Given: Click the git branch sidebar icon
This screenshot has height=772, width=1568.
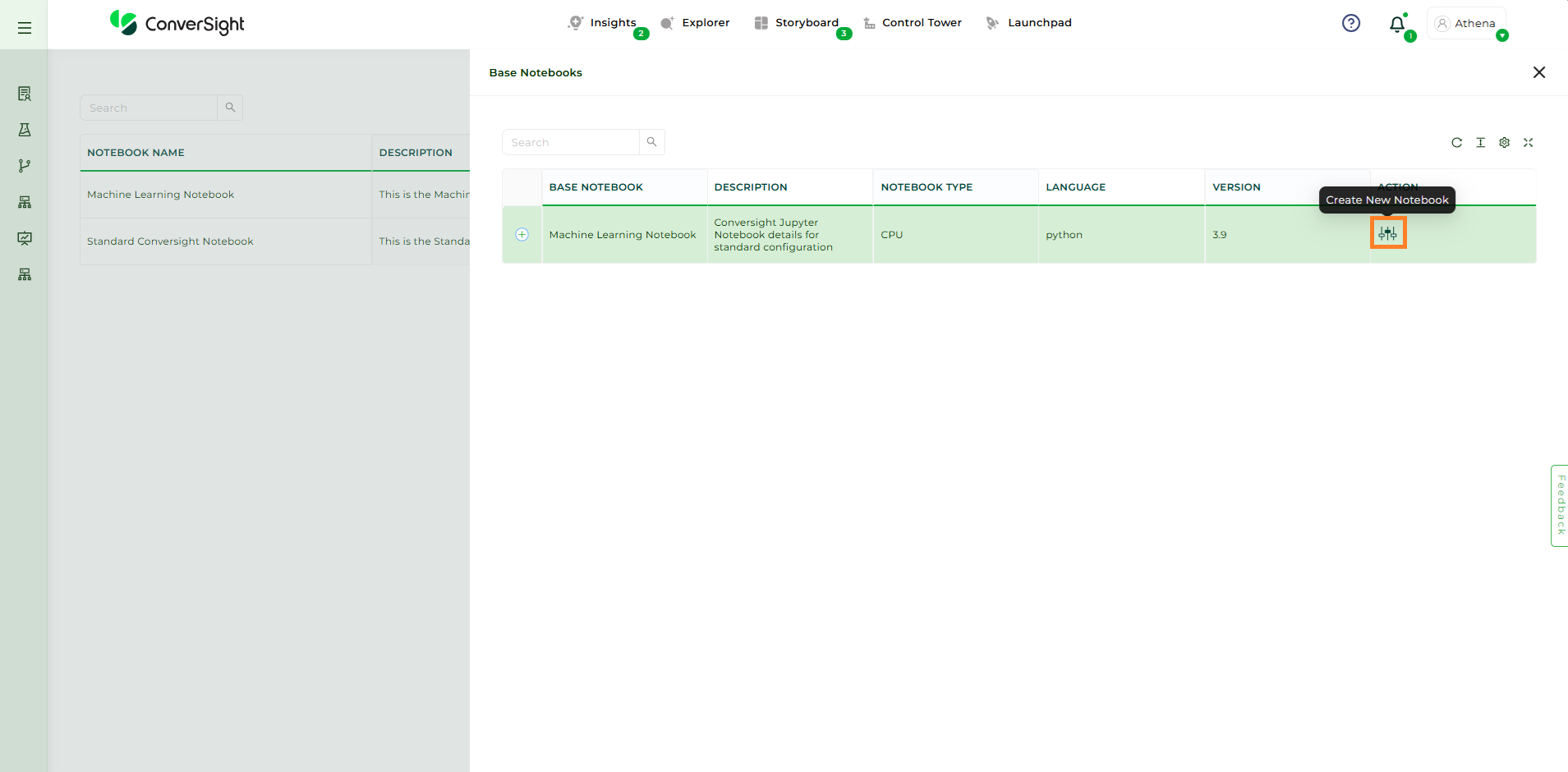Looking at the screenshot, I should click(x=25, y=166).
